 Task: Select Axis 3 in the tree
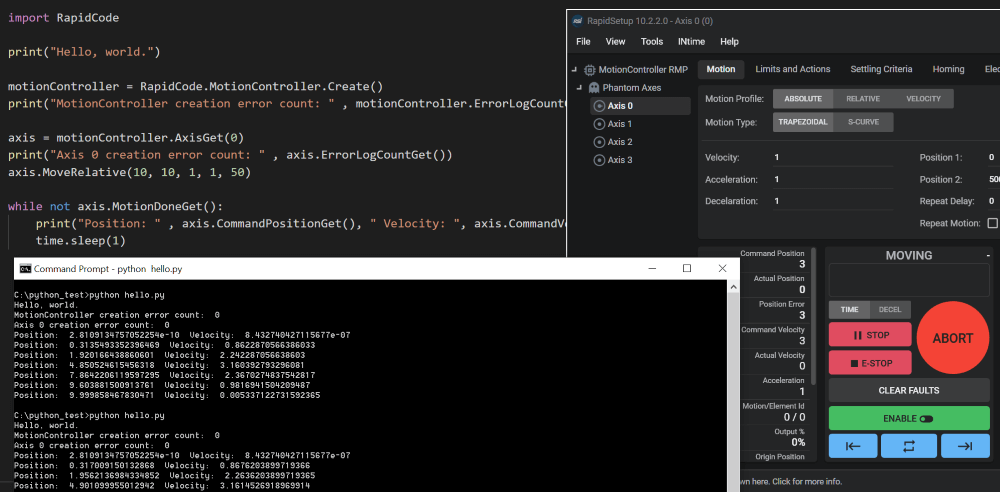[620, 160]
